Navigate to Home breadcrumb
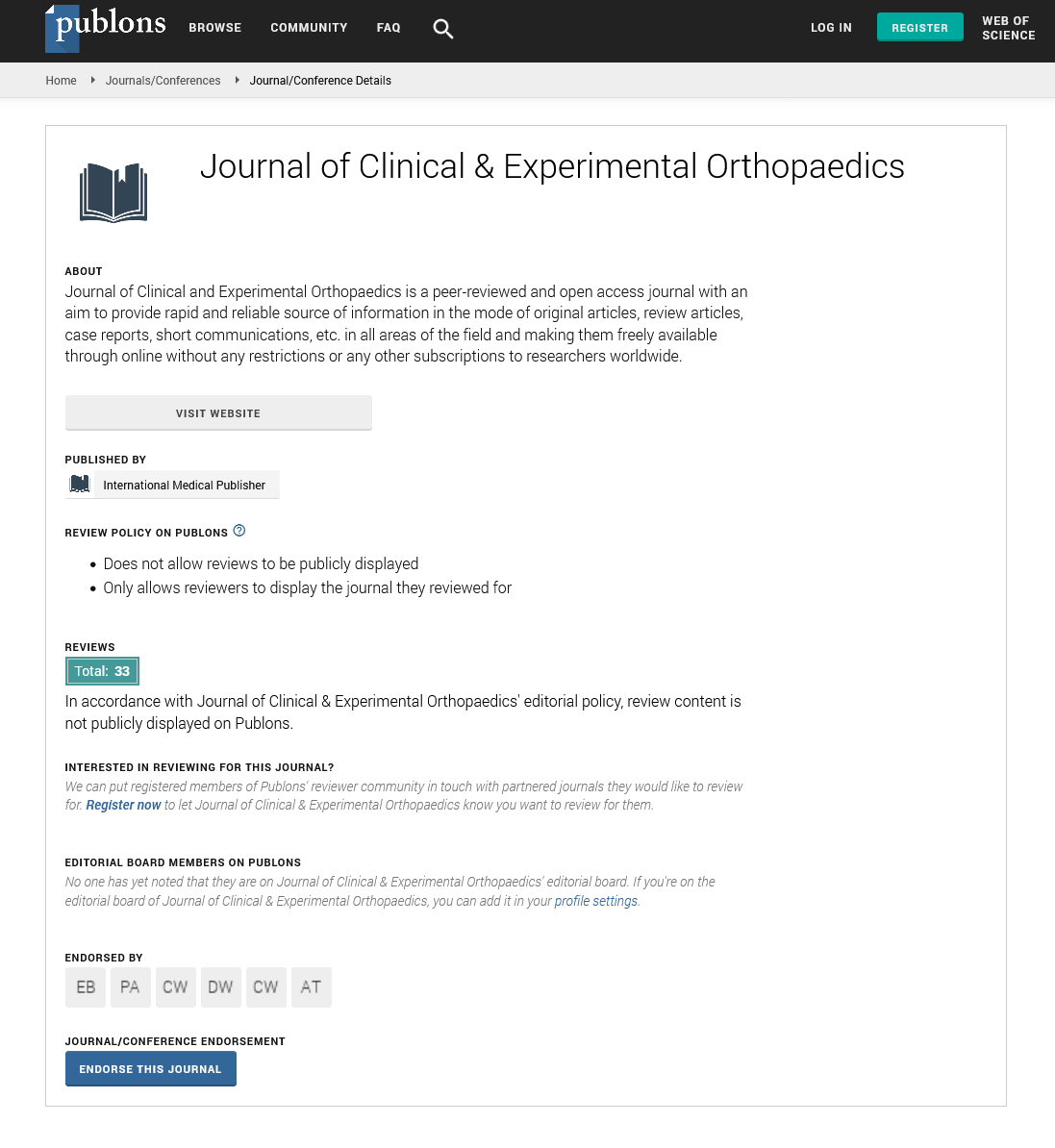 point(62,81)
